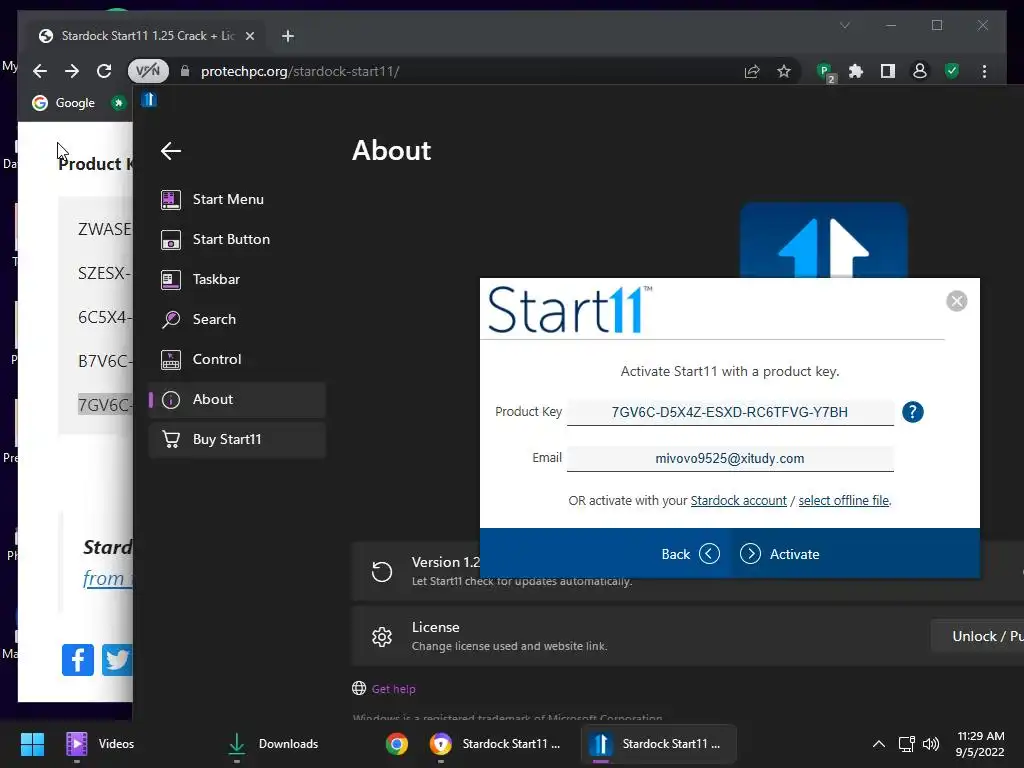The height and width of the screenshot is (768, 1024).
Task: Close the Stardock Start11 Crack tab
Action: [249, 36]
